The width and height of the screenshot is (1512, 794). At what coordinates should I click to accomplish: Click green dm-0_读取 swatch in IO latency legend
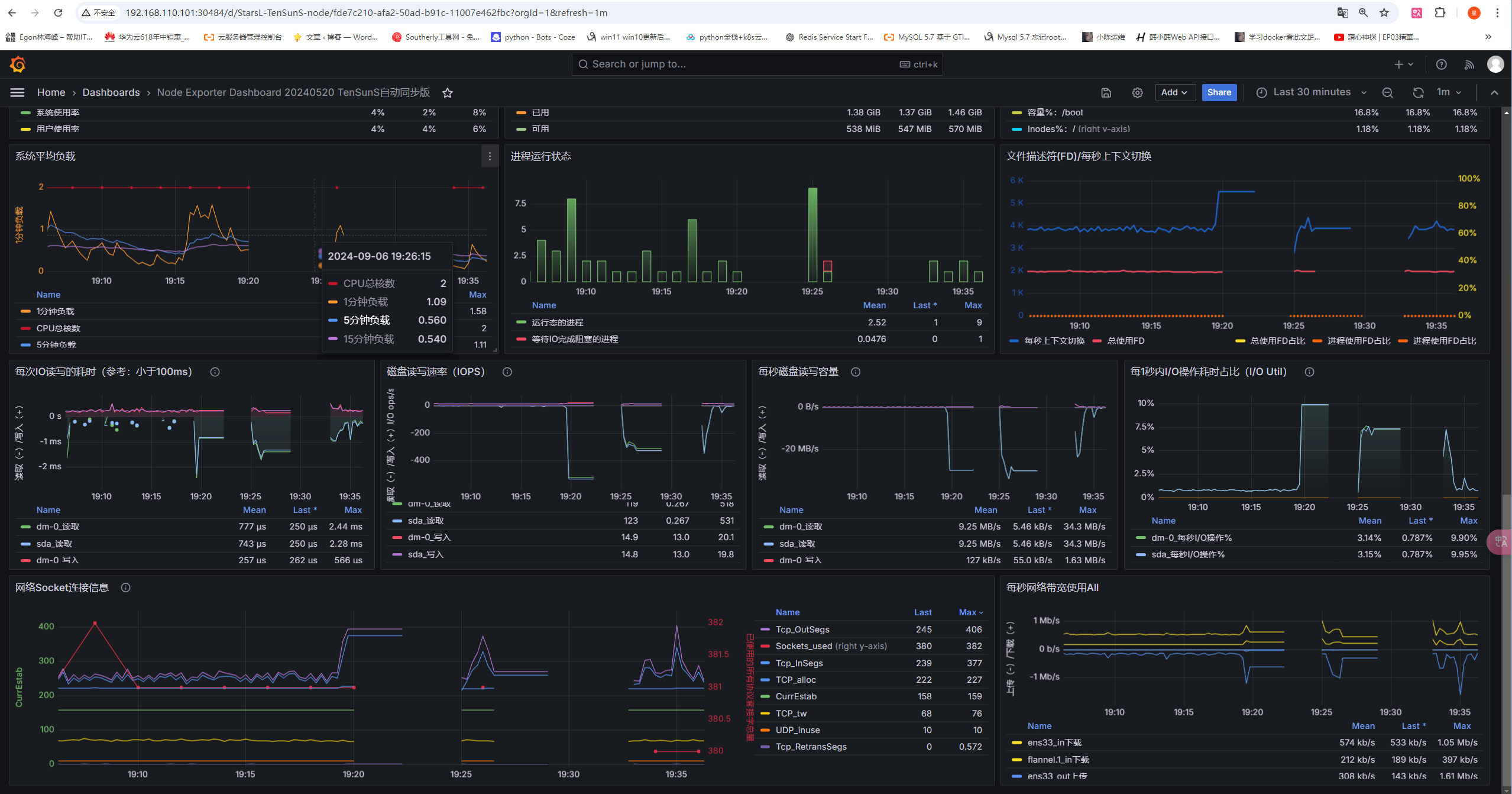coord(25,527)
